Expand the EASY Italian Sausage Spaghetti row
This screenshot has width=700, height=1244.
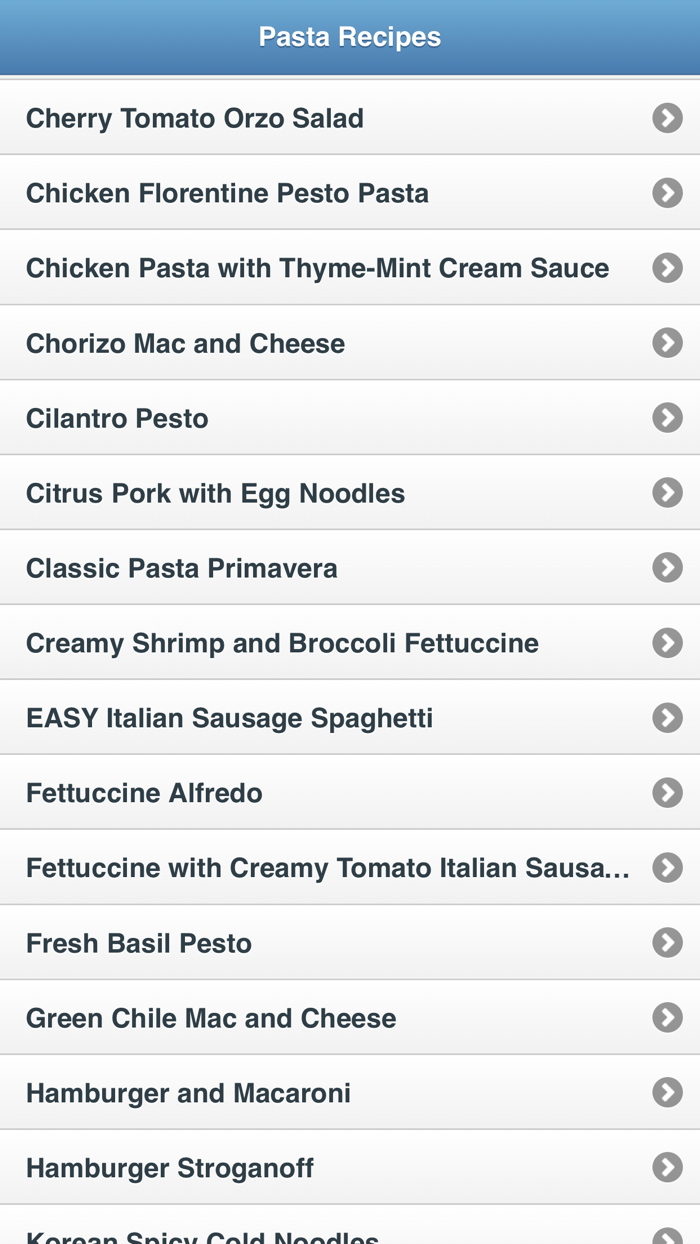pyautogui.click(x=231, y=717)
